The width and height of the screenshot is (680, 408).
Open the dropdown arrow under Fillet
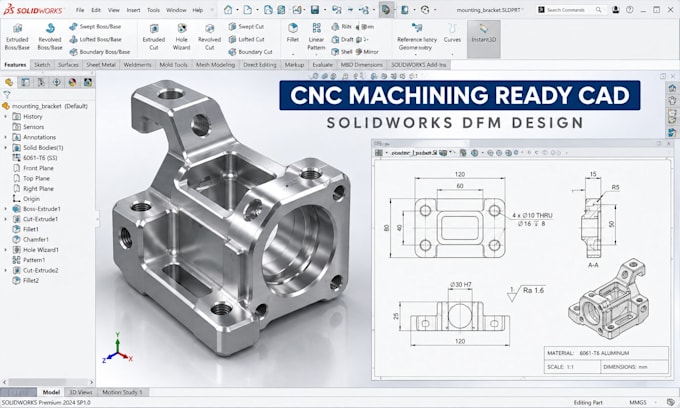(x=293, y=54)
